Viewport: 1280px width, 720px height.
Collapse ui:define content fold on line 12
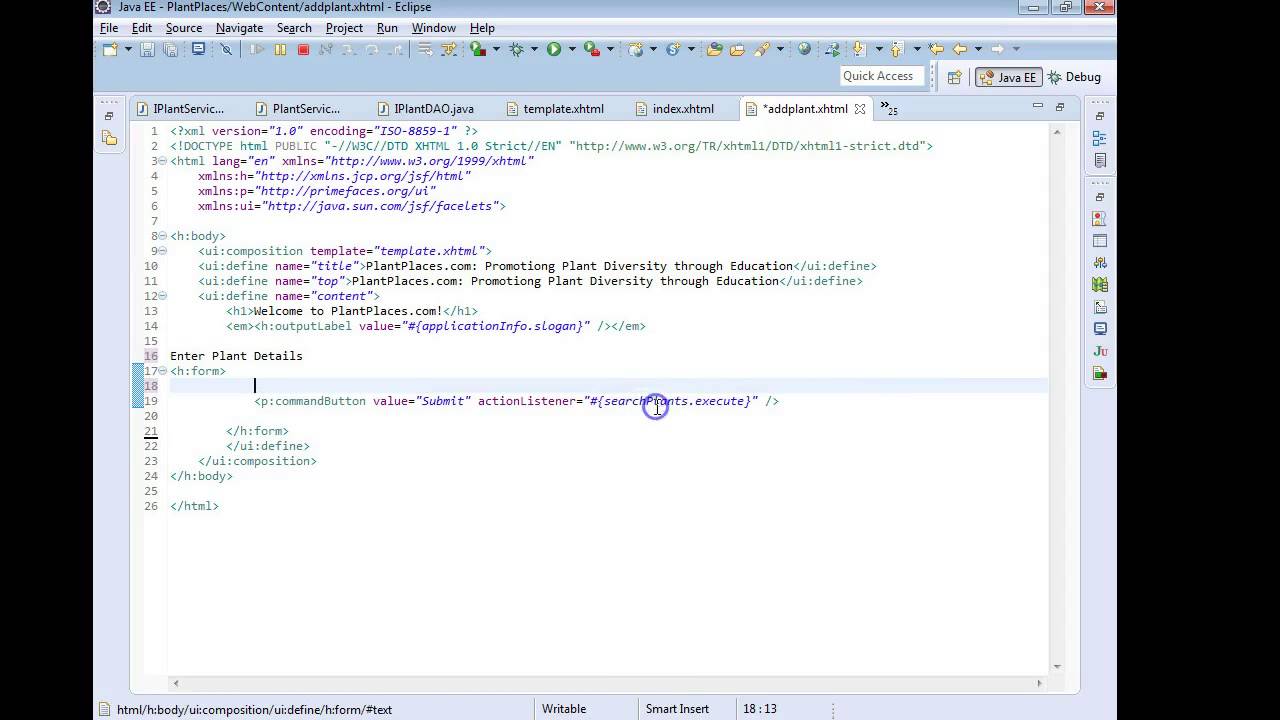[163, 296]
